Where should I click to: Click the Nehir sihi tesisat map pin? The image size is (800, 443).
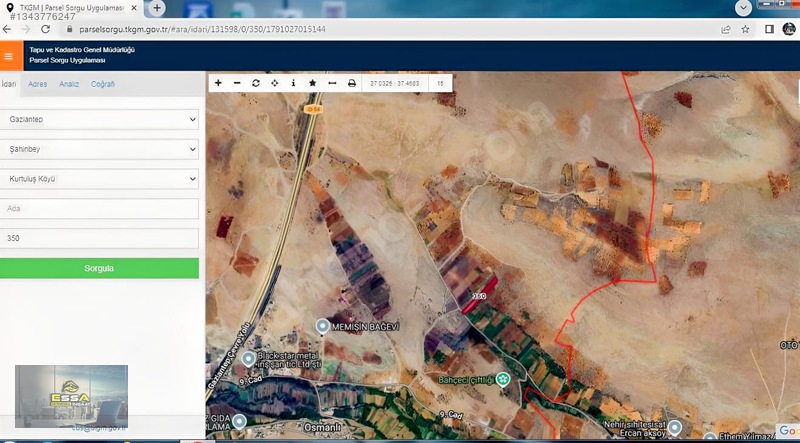click(x=674, y=428)
